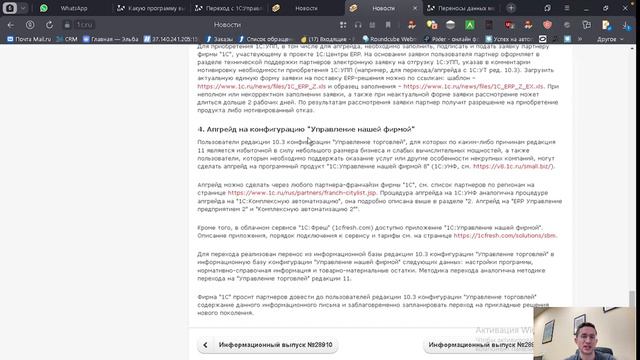Viewport: 640px width, 360px height.
Task: Switch to the Переносы данных tab
Action: click(x=461, y=8)
